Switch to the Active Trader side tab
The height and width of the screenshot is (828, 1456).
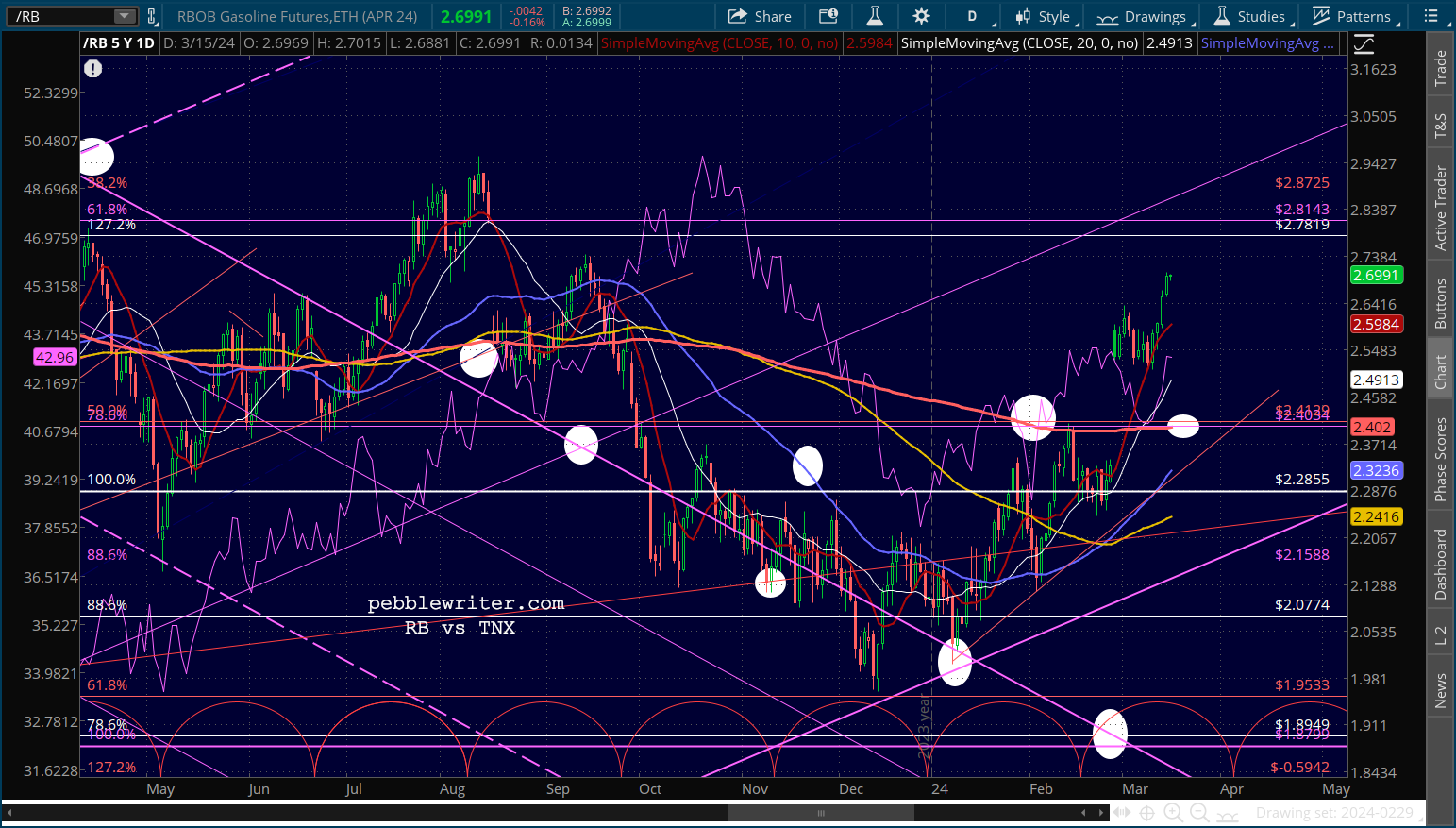click(x=1440, y=208)
